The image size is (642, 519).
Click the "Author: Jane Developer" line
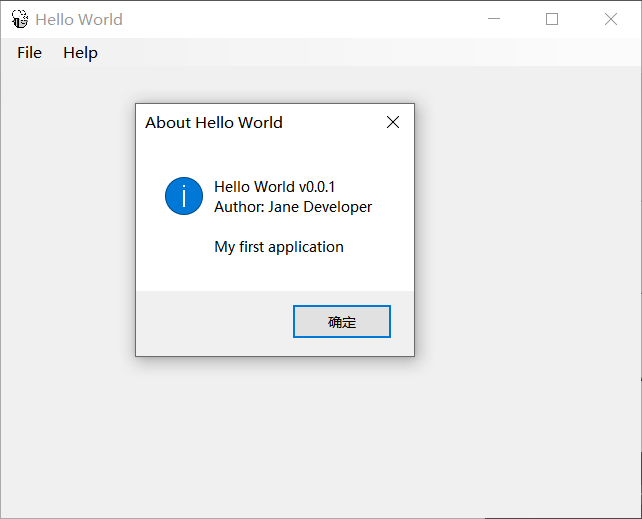tap(293, 207)
